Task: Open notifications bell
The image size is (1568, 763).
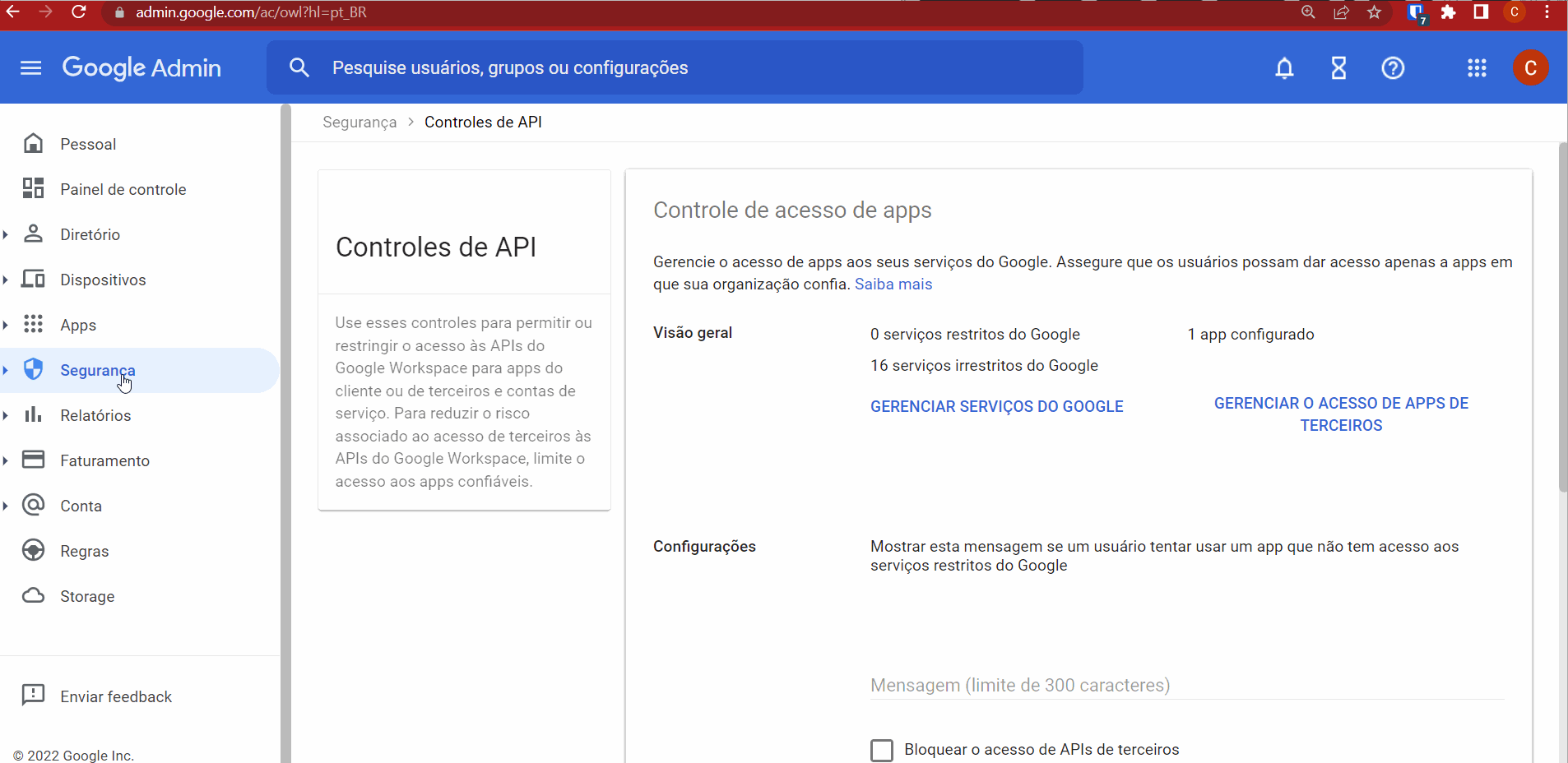Action: [x=1284, y=68]
